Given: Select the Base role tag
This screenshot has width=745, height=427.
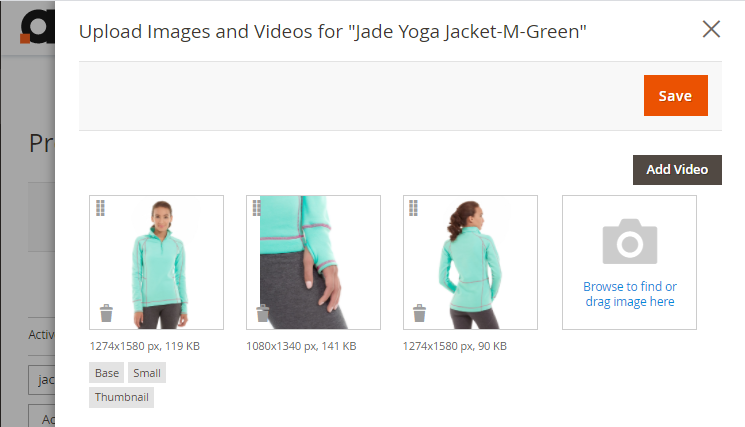Looking at the screenshot, I should [106, 373].
